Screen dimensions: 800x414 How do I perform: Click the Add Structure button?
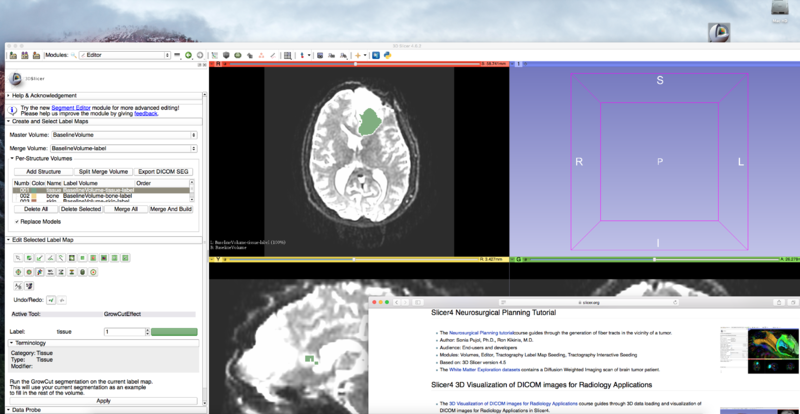[43, 171]
